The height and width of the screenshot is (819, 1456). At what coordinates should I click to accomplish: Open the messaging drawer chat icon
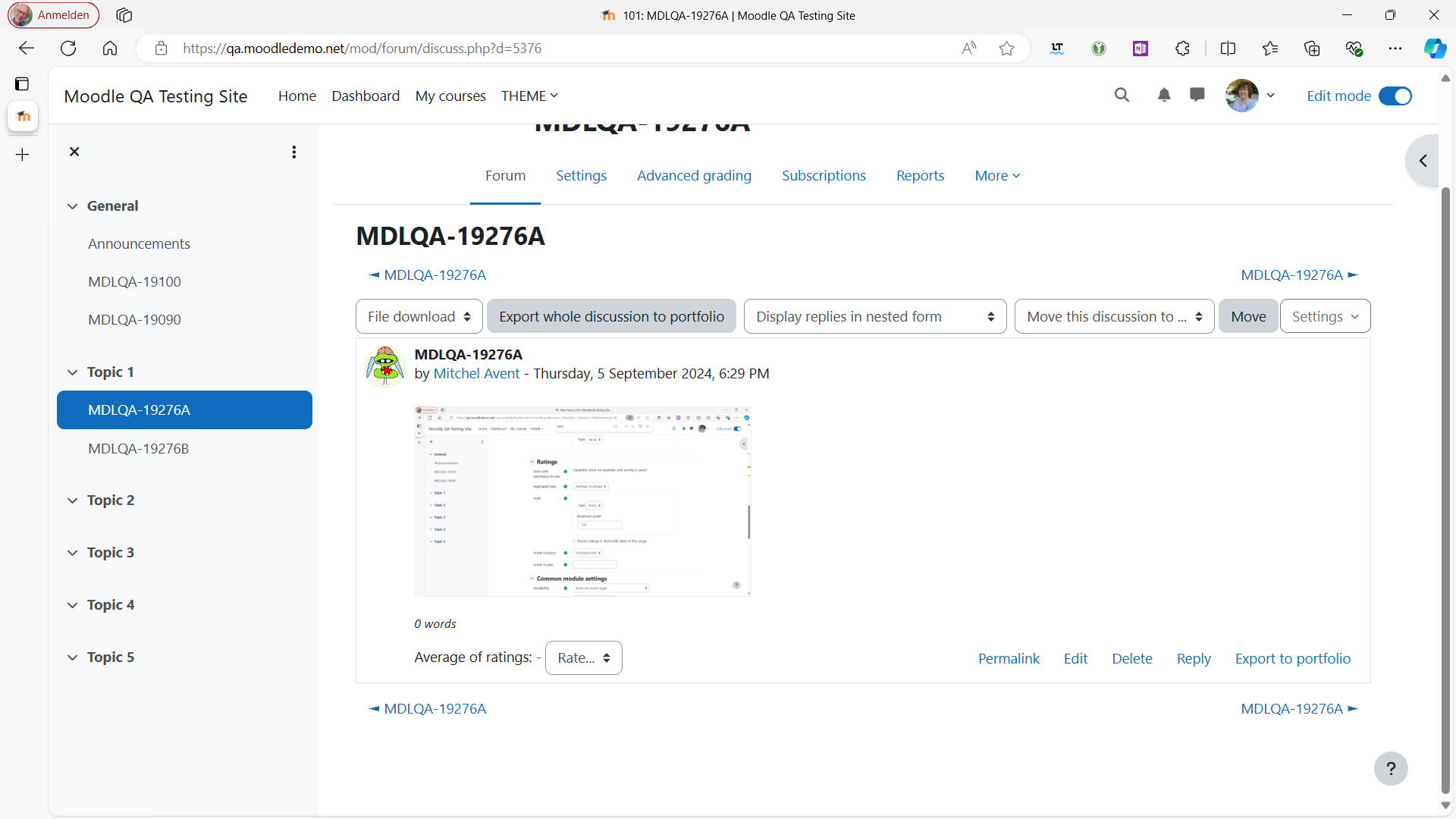pos(1197,96)
